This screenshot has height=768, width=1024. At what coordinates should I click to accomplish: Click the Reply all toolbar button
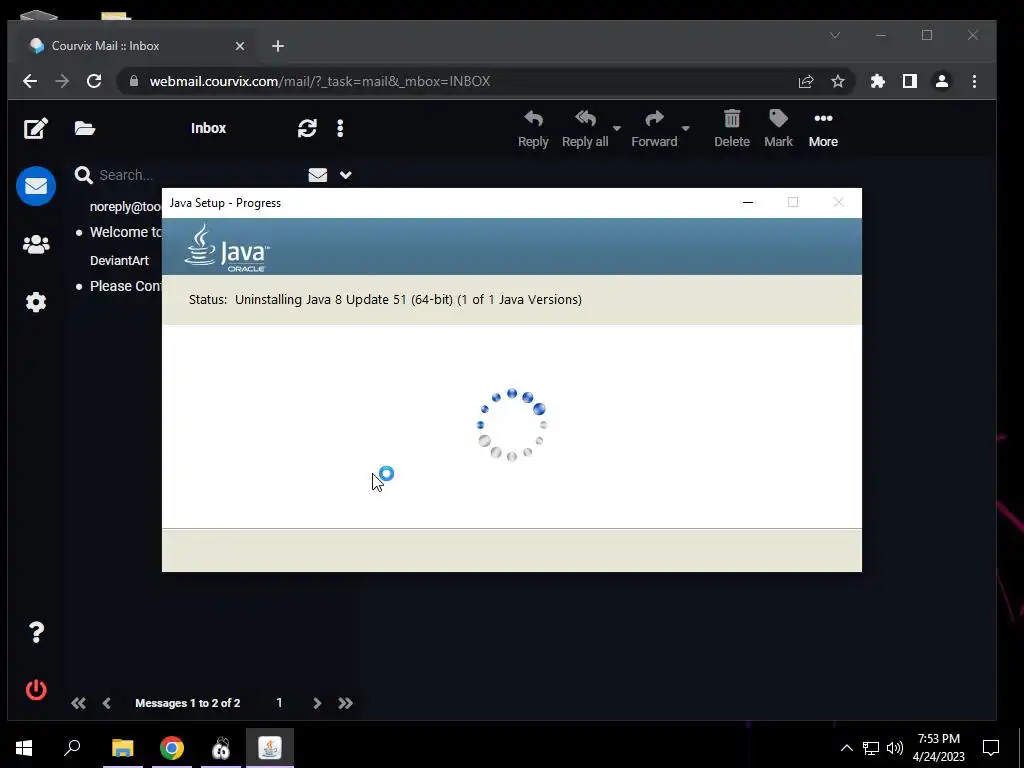(x=585, y=129)
